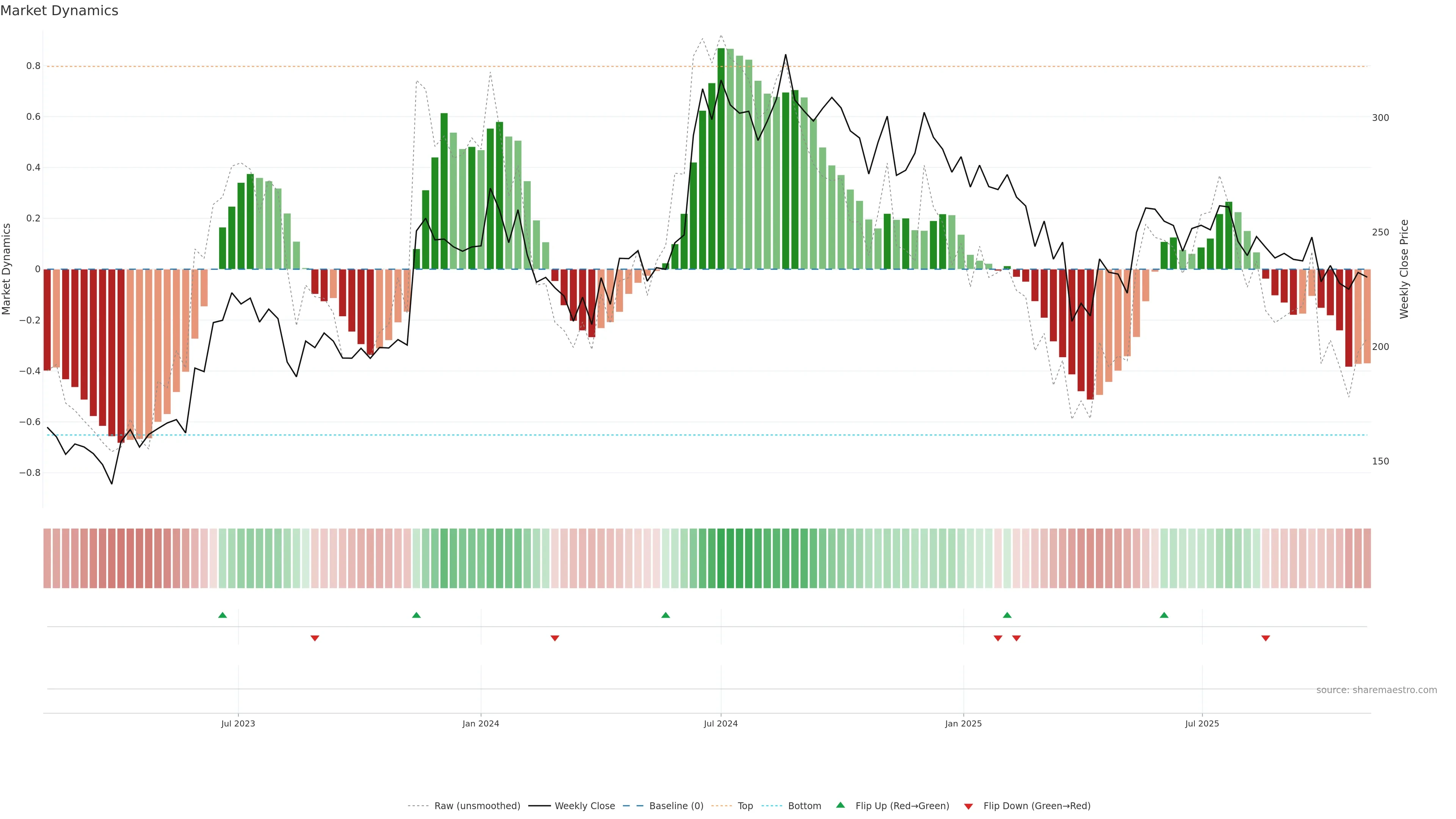This screenshot has height=819, width=1456.
Task: Click the last green Flip Up marker
Action: pyautogui.click(x=1164, y=615)
